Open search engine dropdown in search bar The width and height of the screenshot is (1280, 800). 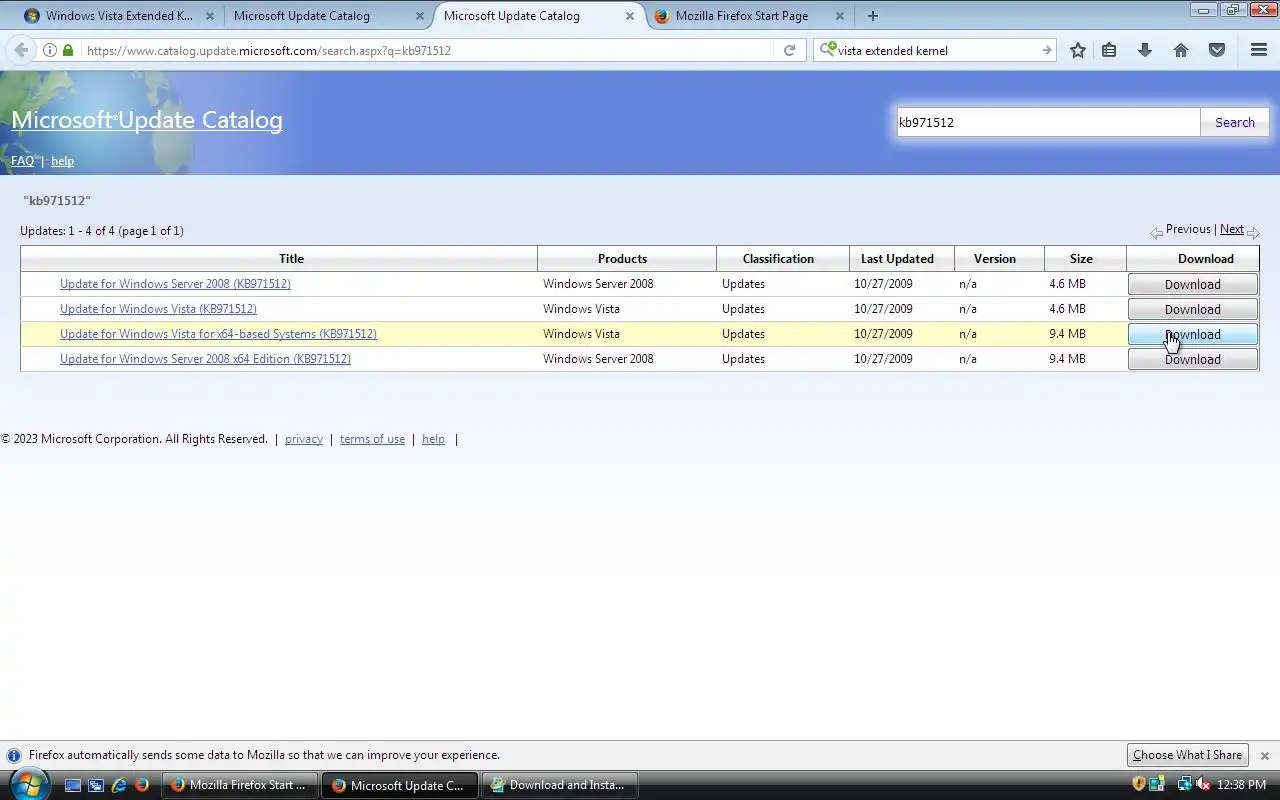click(x=827, y=50)
